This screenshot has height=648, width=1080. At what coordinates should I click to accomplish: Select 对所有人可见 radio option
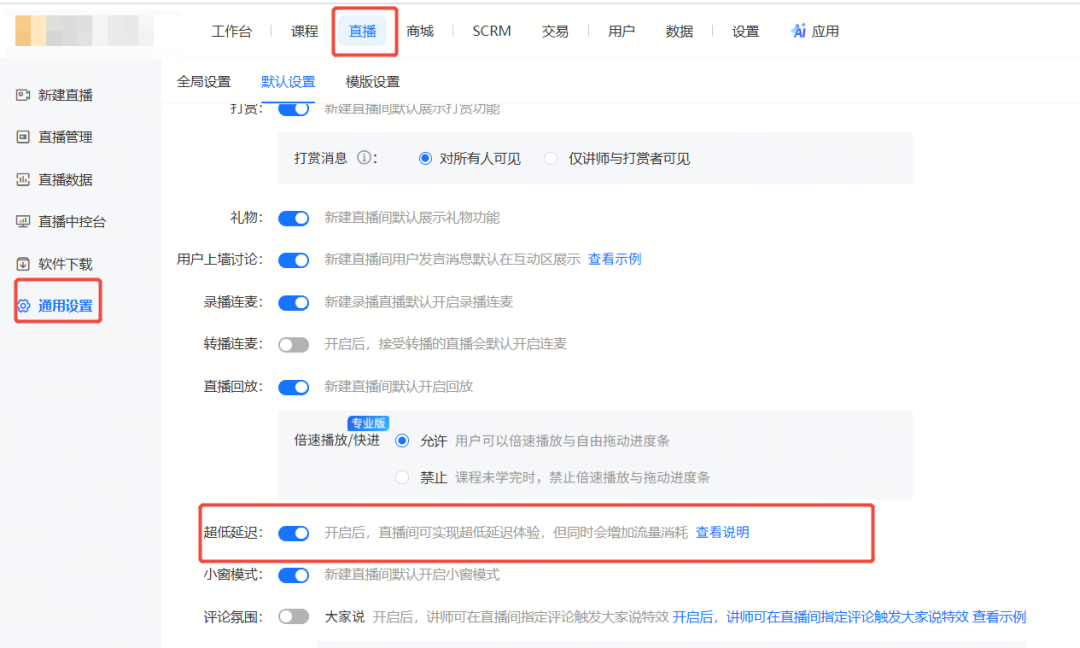[425, 158]
